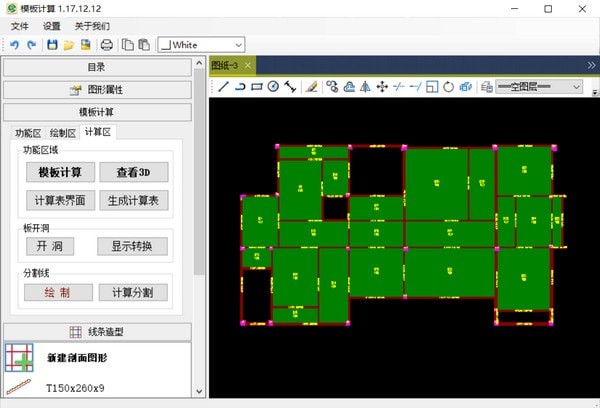Click the 生成计算表 button
The image size is (600, 408).
tap(134, 200)
